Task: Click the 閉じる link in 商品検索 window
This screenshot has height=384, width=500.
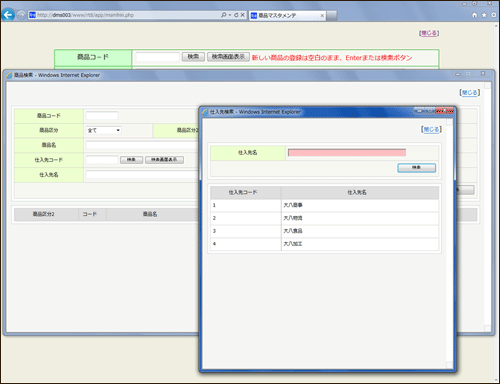Action: point(470,93)
